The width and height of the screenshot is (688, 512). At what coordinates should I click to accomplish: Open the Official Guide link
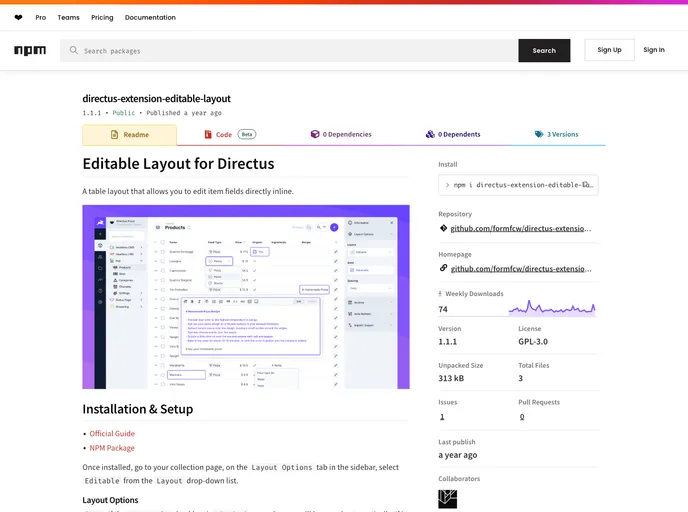click(112, 433)
